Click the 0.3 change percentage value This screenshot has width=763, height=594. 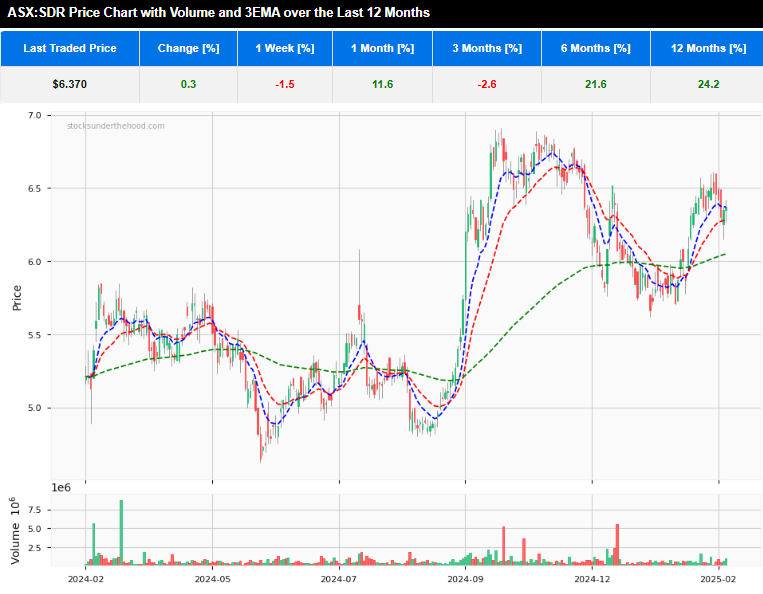pos(188,84)
